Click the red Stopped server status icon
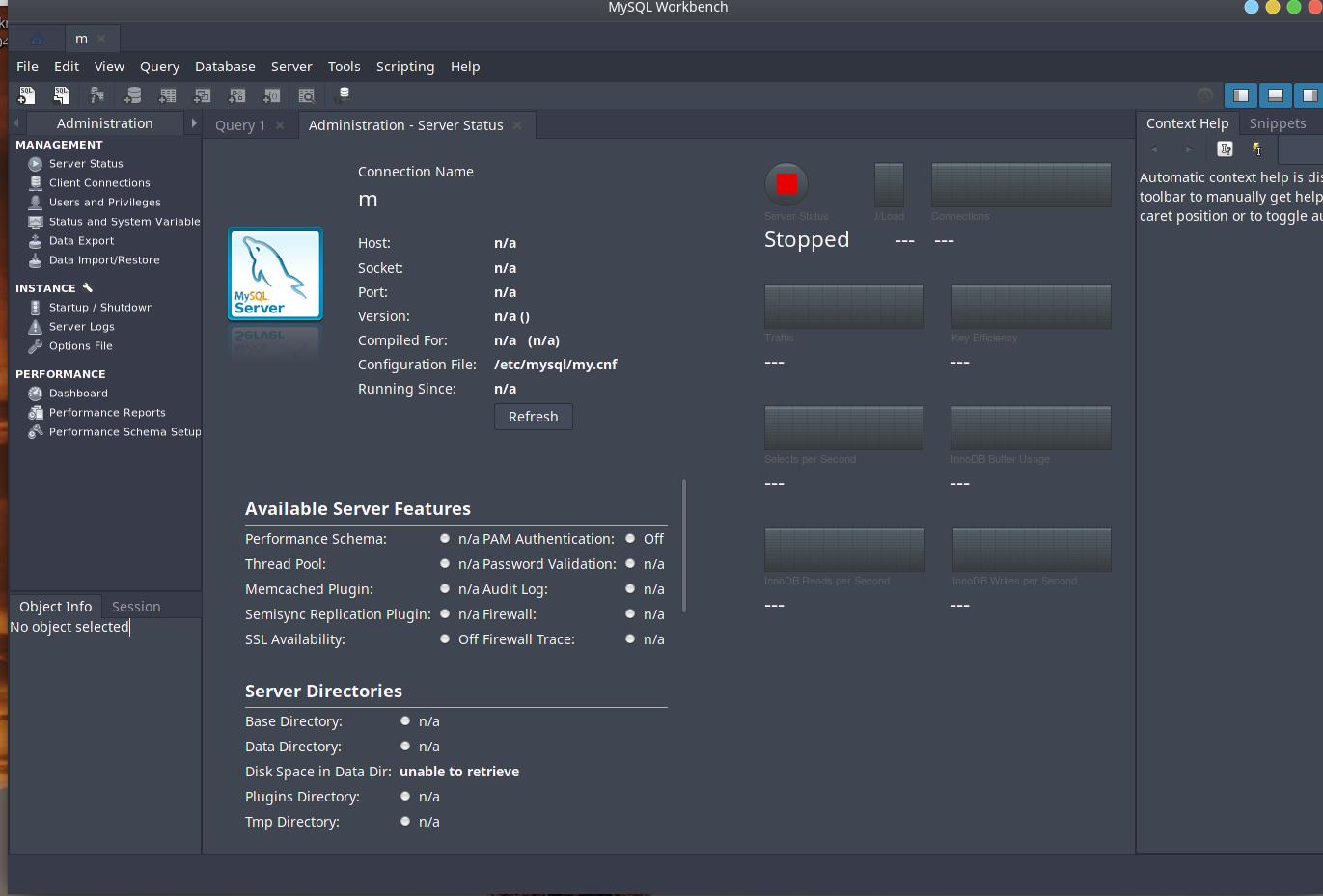1323x896 pixels. coord(786,183)
